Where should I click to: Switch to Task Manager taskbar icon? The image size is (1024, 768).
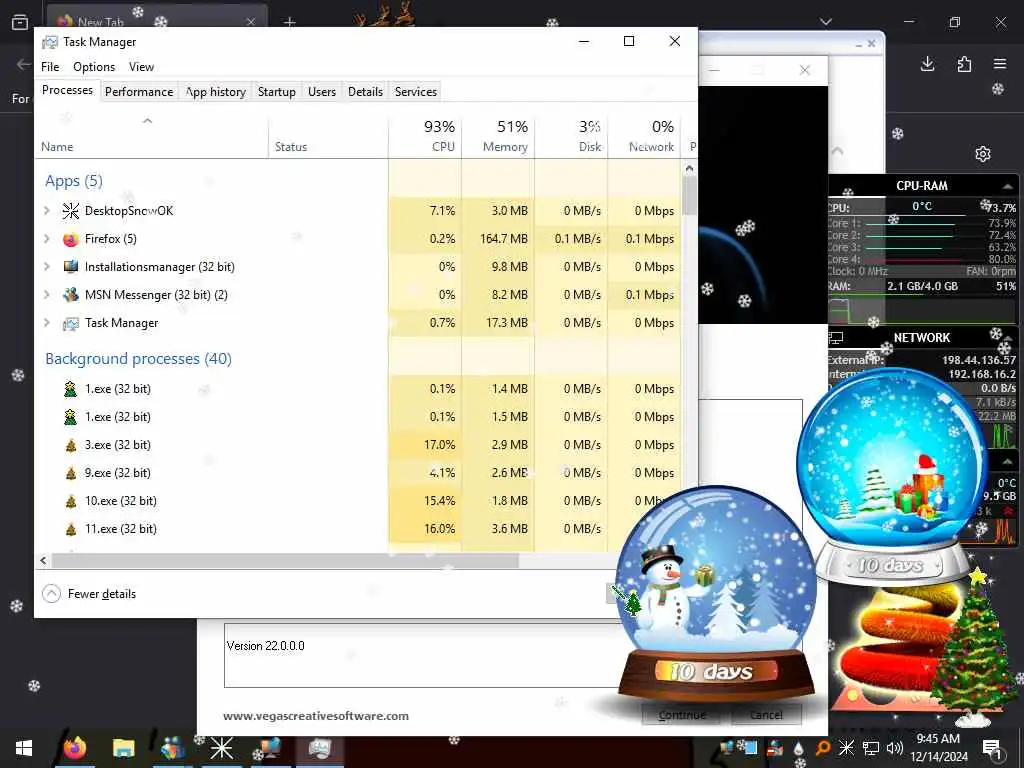(319, 748)
